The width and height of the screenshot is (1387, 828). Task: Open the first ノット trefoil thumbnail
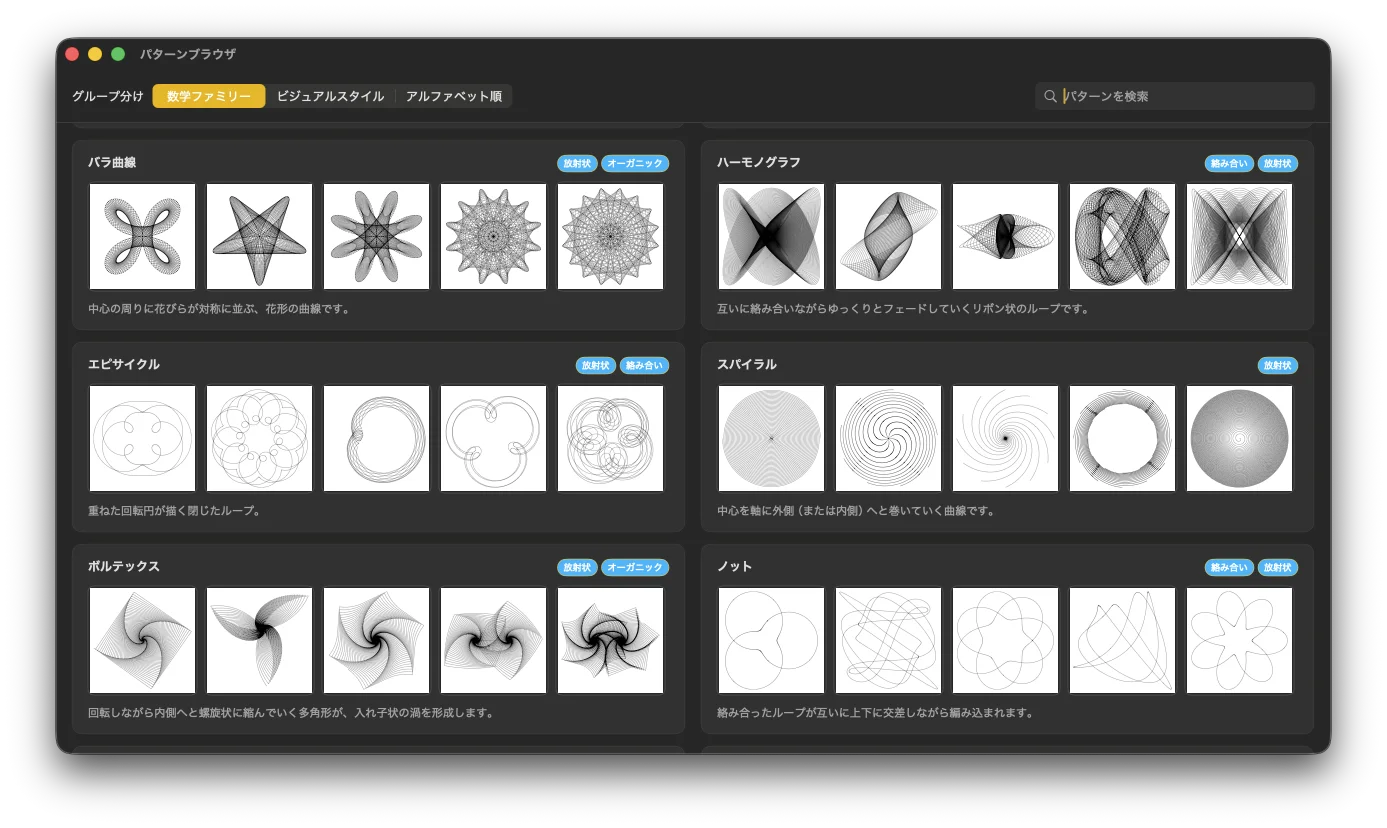pos(771,640)
